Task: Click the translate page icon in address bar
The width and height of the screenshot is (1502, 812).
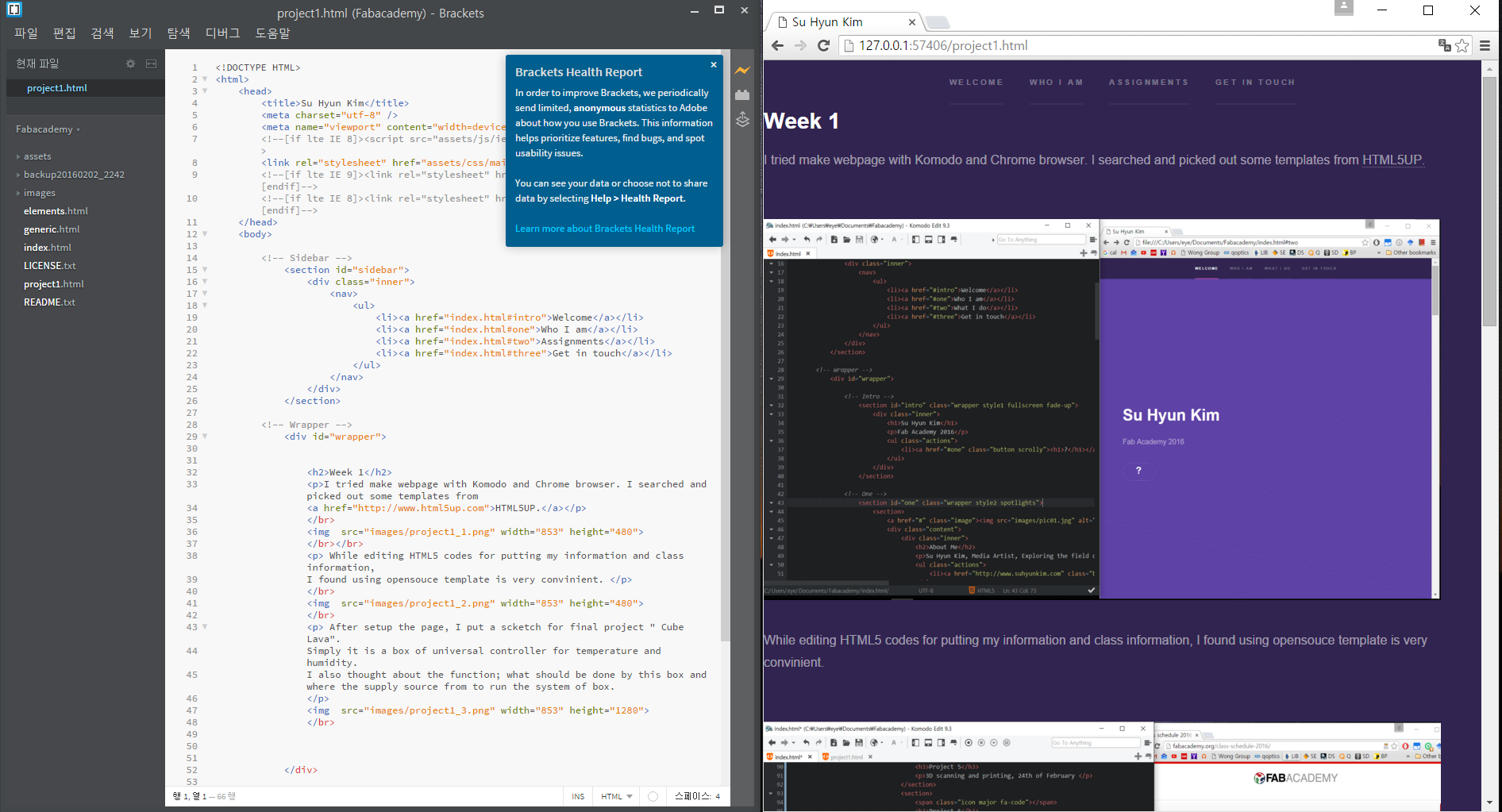Action: (x=1445, y=45)
